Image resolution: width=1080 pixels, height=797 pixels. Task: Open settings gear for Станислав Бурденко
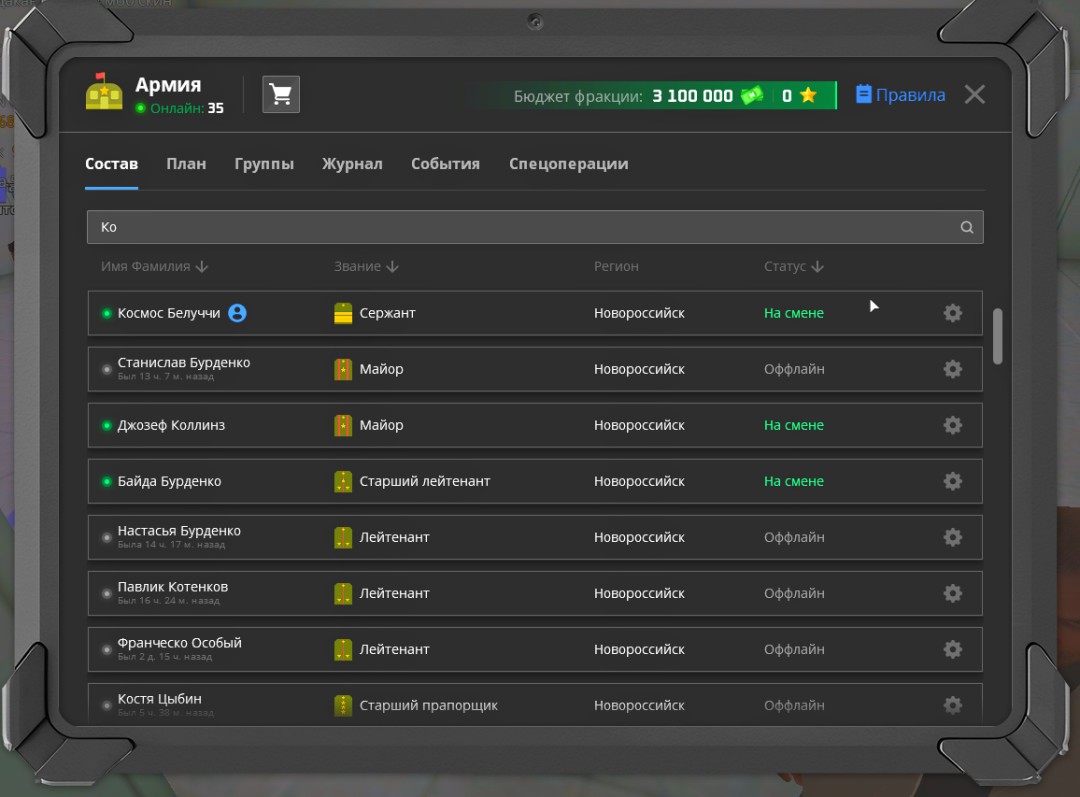pos(952,369)
